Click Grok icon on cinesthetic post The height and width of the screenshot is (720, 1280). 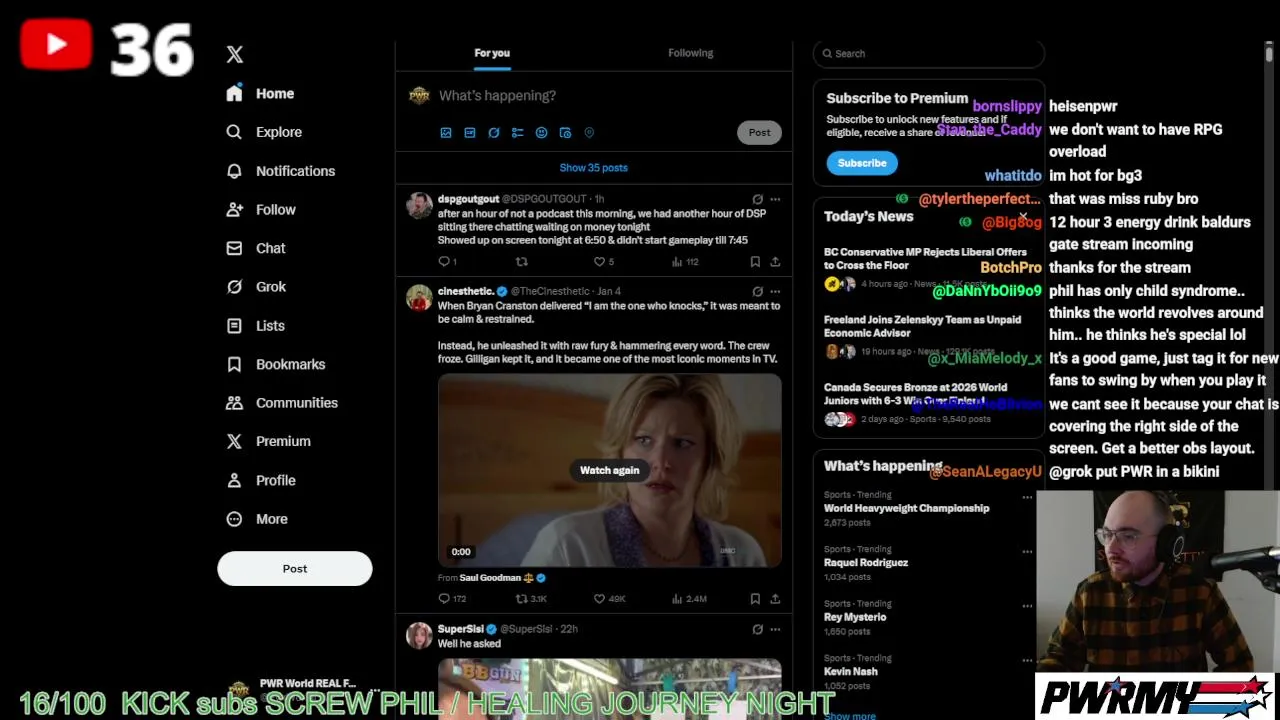click(757, 291)
